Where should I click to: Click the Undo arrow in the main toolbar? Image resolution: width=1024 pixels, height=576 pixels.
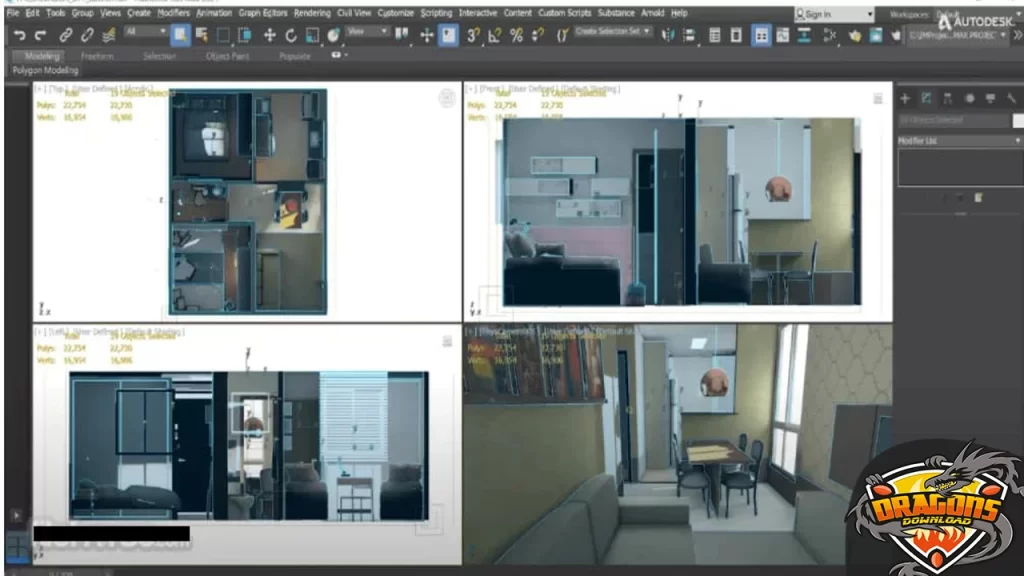pos(19,35)
